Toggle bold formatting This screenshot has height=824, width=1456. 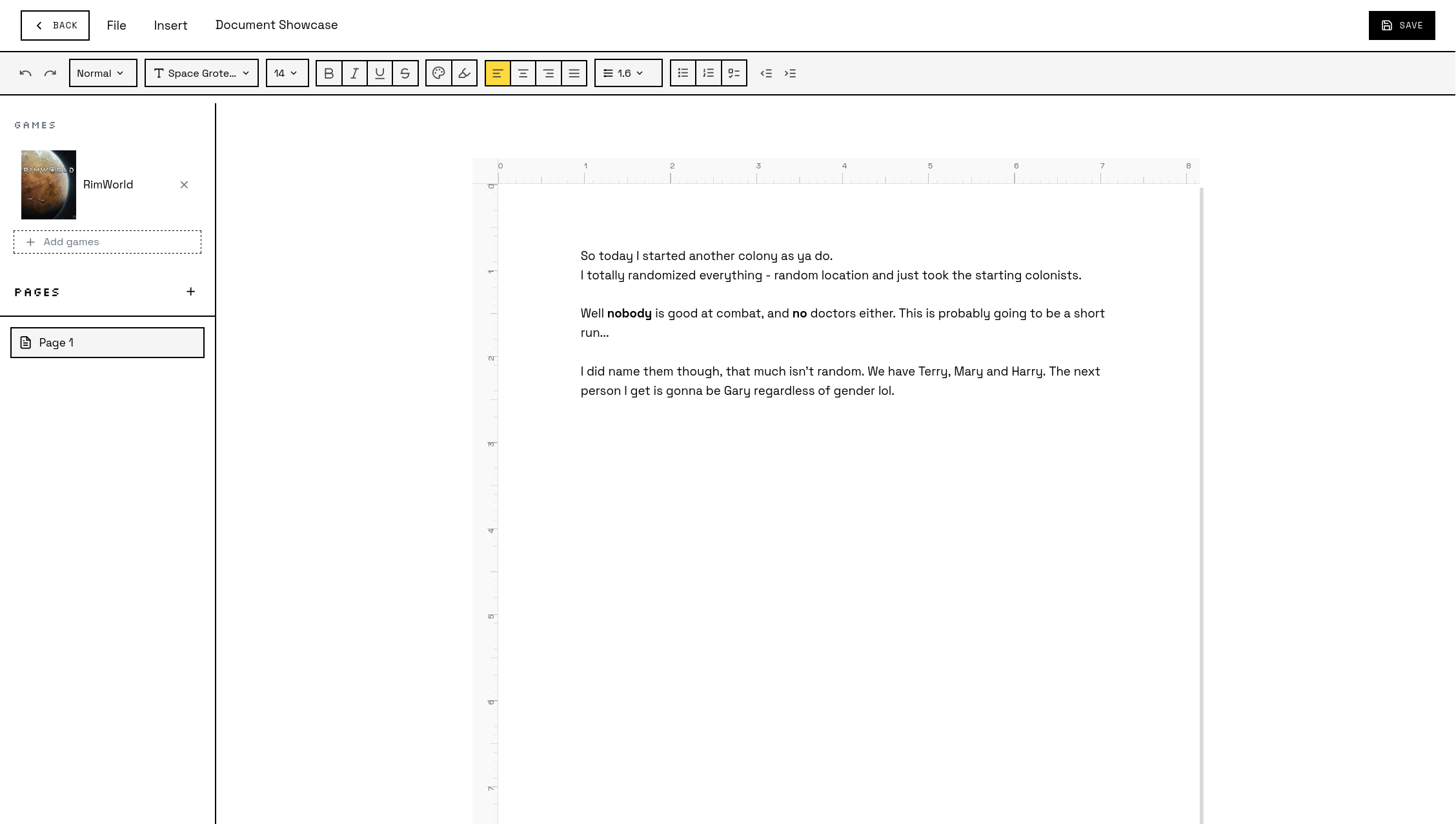329,73
